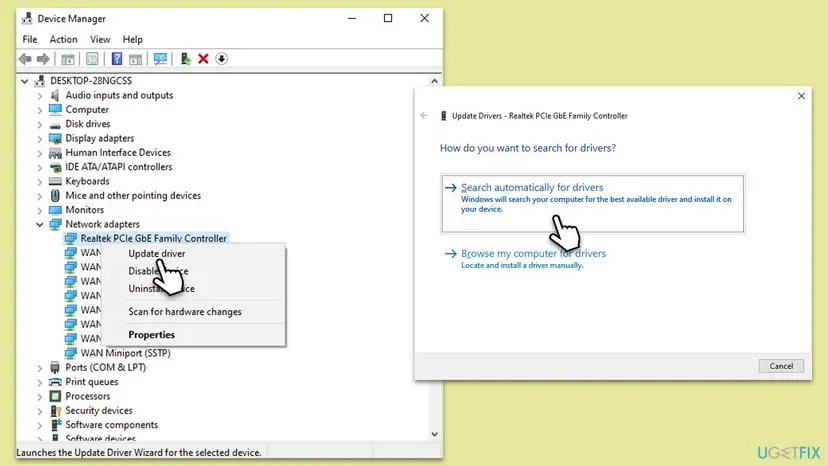The image size is (828, 466).
Task: Click the WAN Miniport (SSTP) adapter icon
Action: click(x=70, y=353)
